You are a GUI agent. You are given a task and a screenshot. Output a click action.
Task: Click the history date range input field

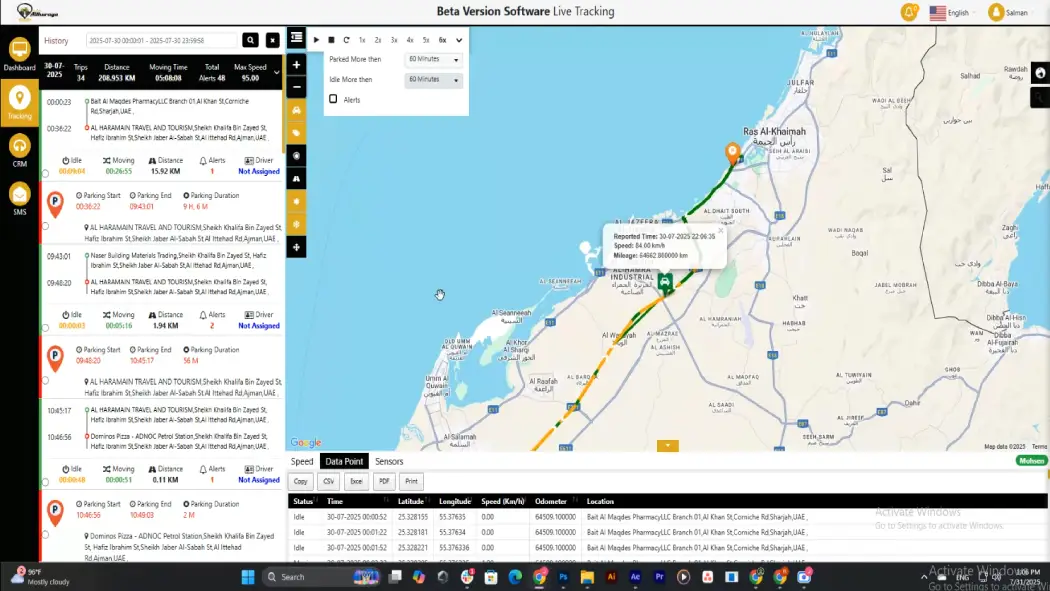coord(161,41)
